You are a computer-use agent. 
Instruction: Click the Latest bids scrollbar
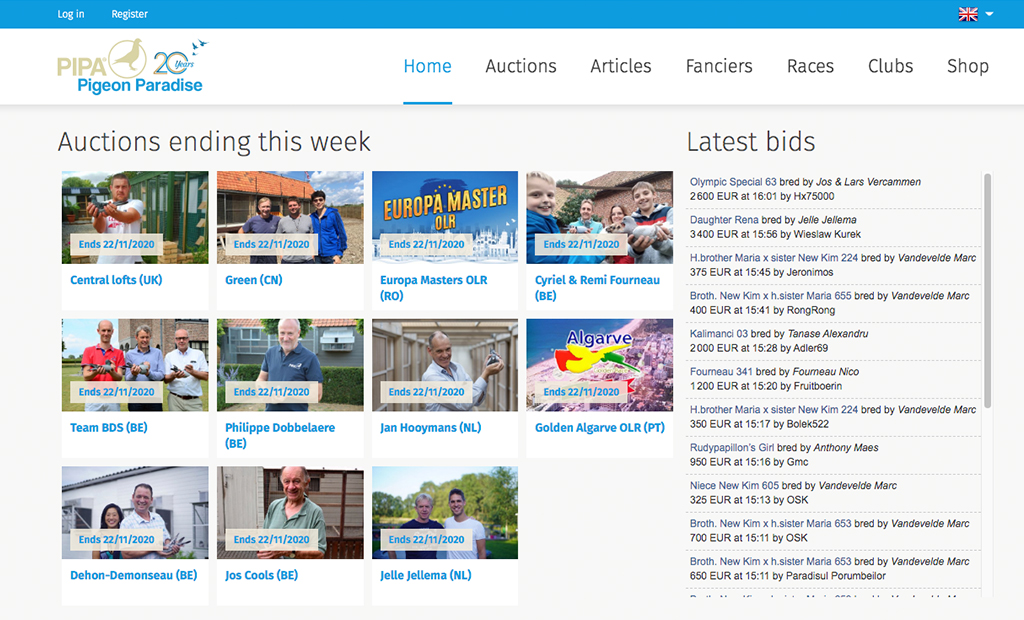[x=987, y=291]
